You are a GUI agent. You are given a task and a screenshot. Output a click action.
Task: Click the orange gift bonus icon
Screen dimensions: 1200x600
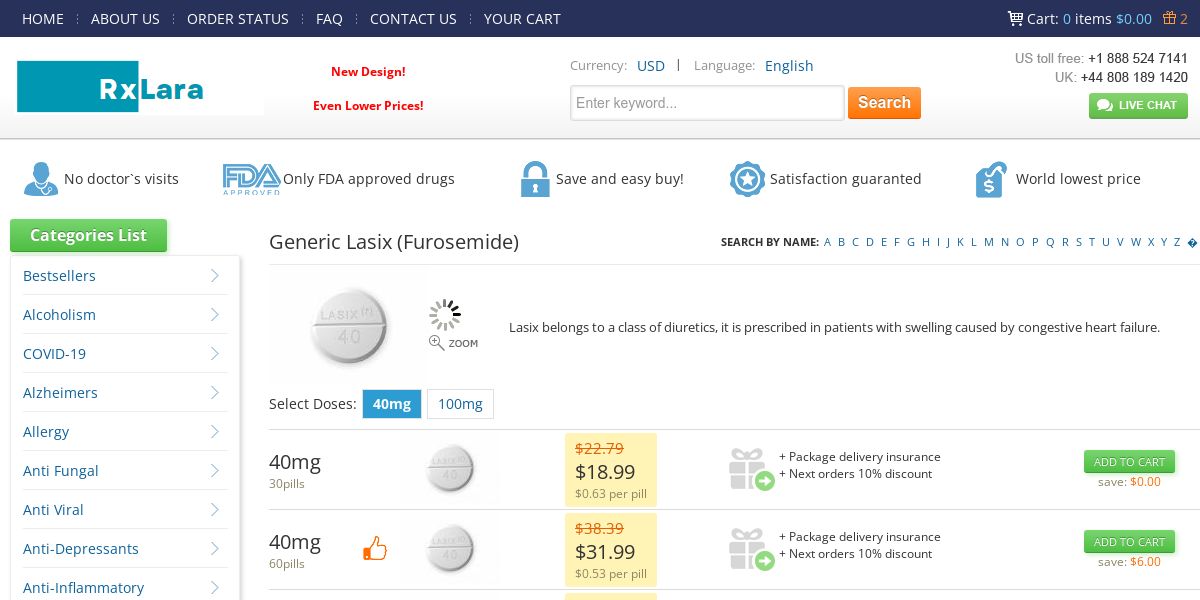[x=1170, y=18]
